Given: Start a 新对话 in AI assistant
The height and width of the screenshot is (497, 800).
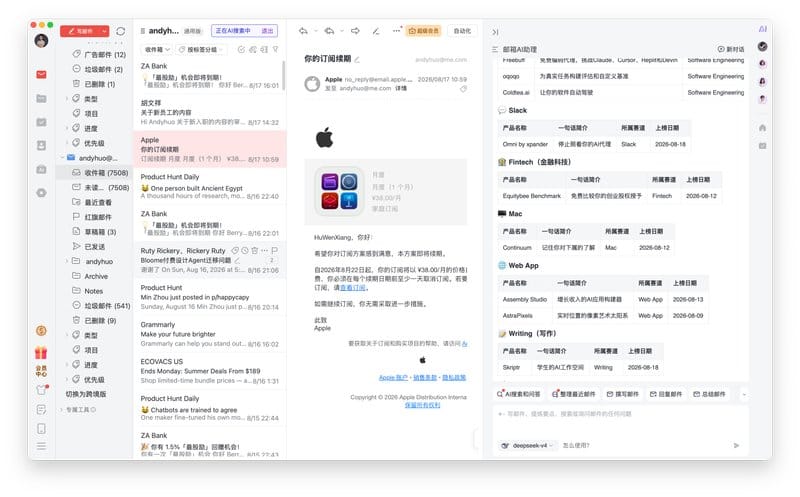Looking at the screenshot, I should (x=731, y=49).
